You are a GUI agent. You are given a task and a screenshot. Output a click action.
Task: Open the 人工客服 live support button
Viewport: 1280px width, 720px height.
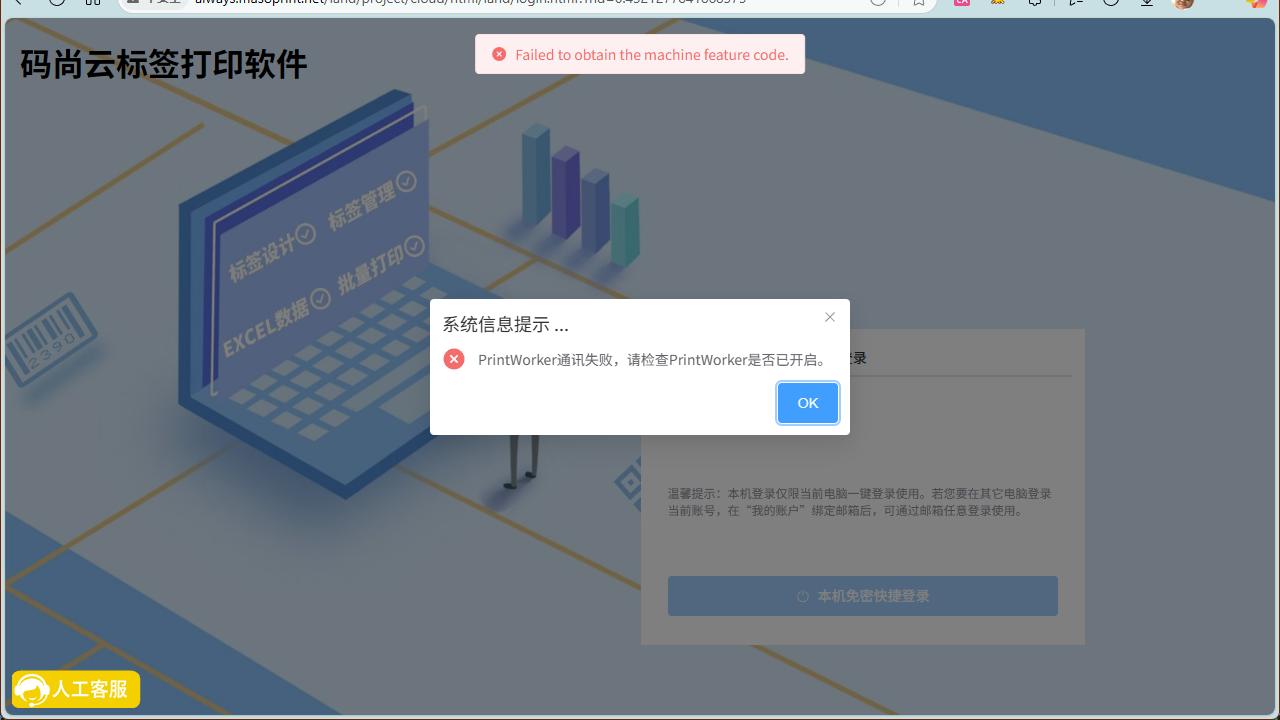pyautogui.click(x=76, y=689)
